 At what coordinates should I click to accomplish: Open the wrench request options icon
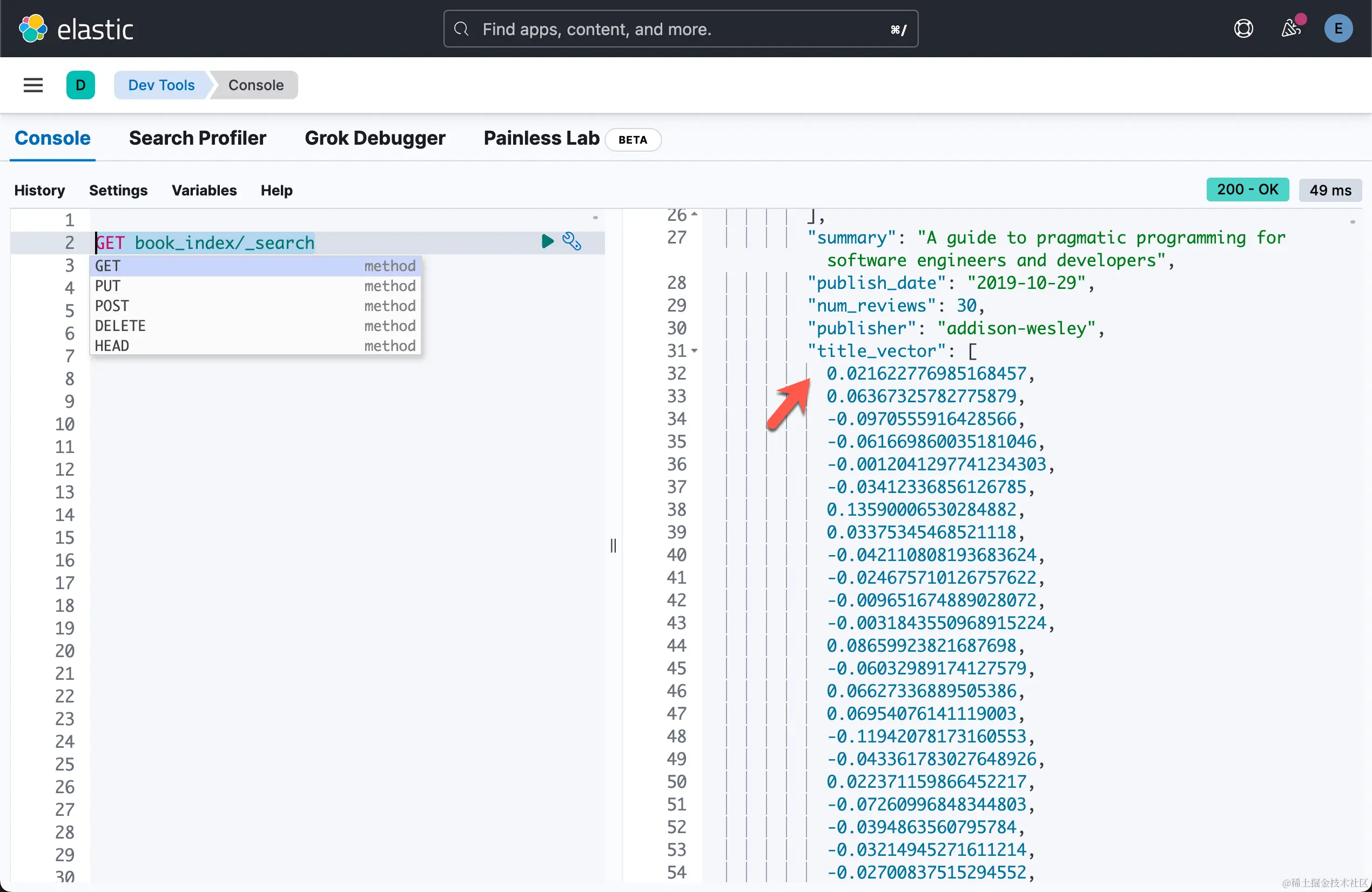point(571,241)
